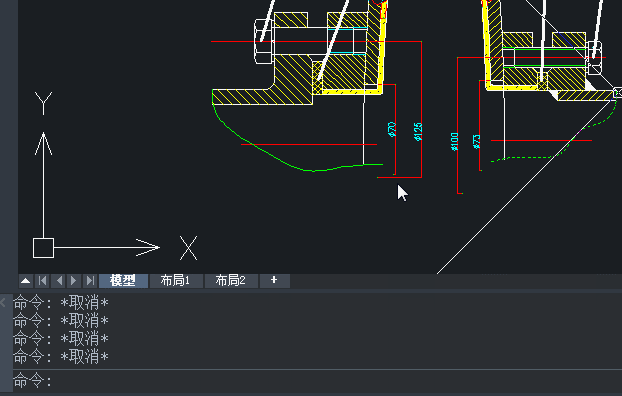Jump to the first layout tab arrow

pyautogui.click(x=42, y=281)
